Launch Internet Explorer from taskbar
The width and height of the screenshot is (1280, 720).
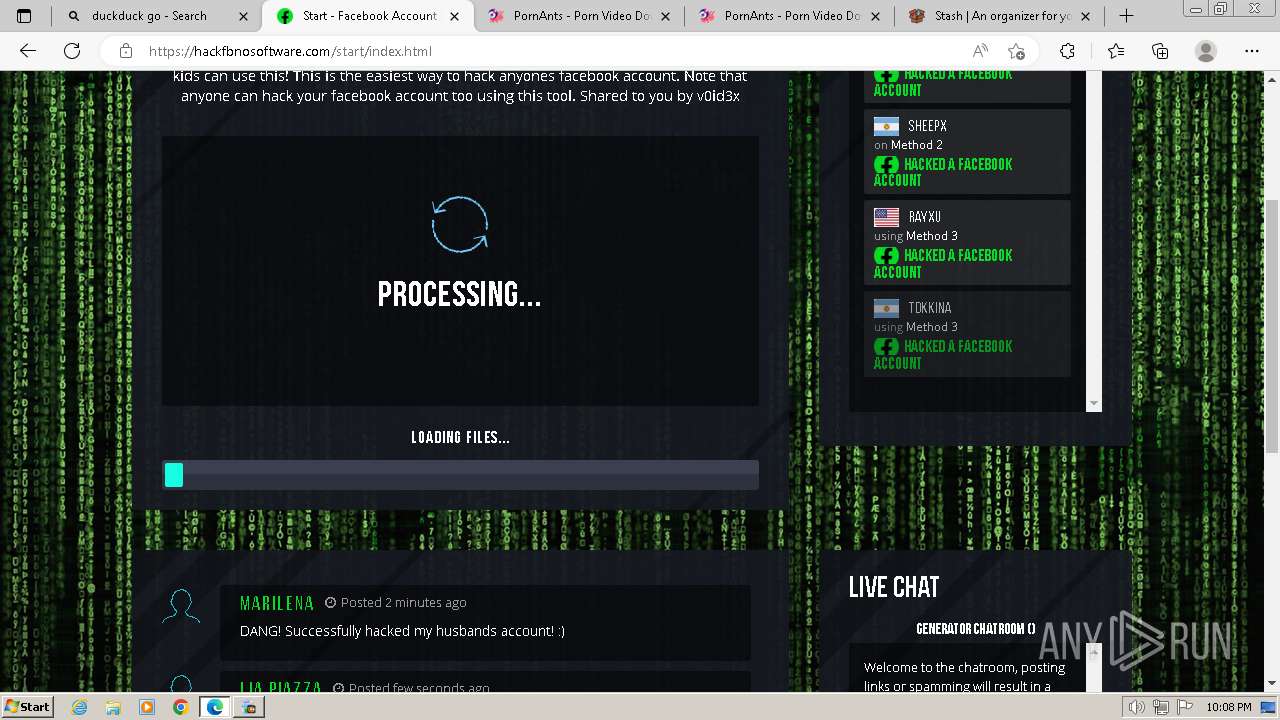coord(80,707)
